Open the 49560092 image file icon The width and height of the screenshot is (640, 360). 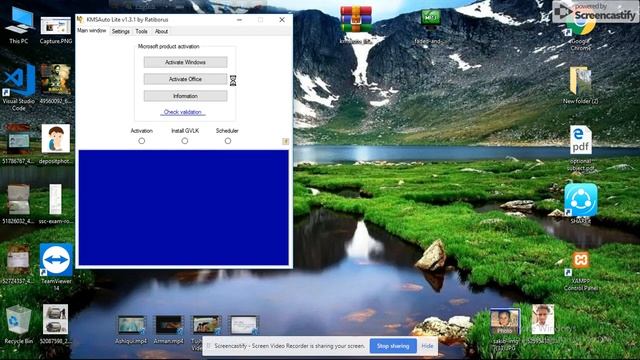[x=56, y=84]
